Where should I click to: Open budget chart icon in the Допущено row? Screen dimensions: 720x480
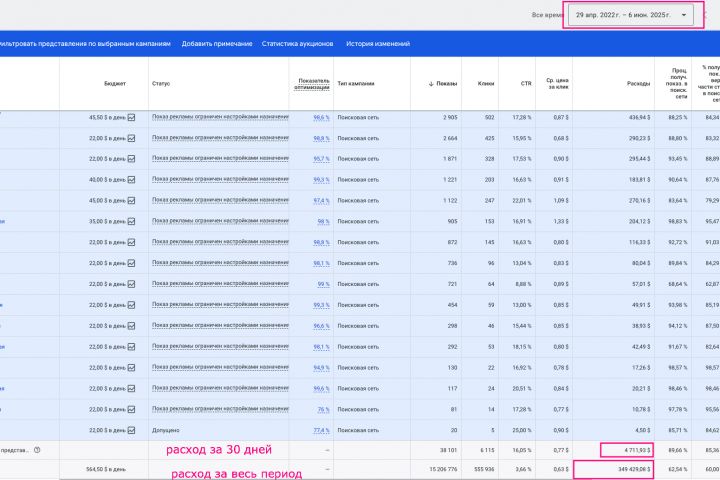(131, 430)
